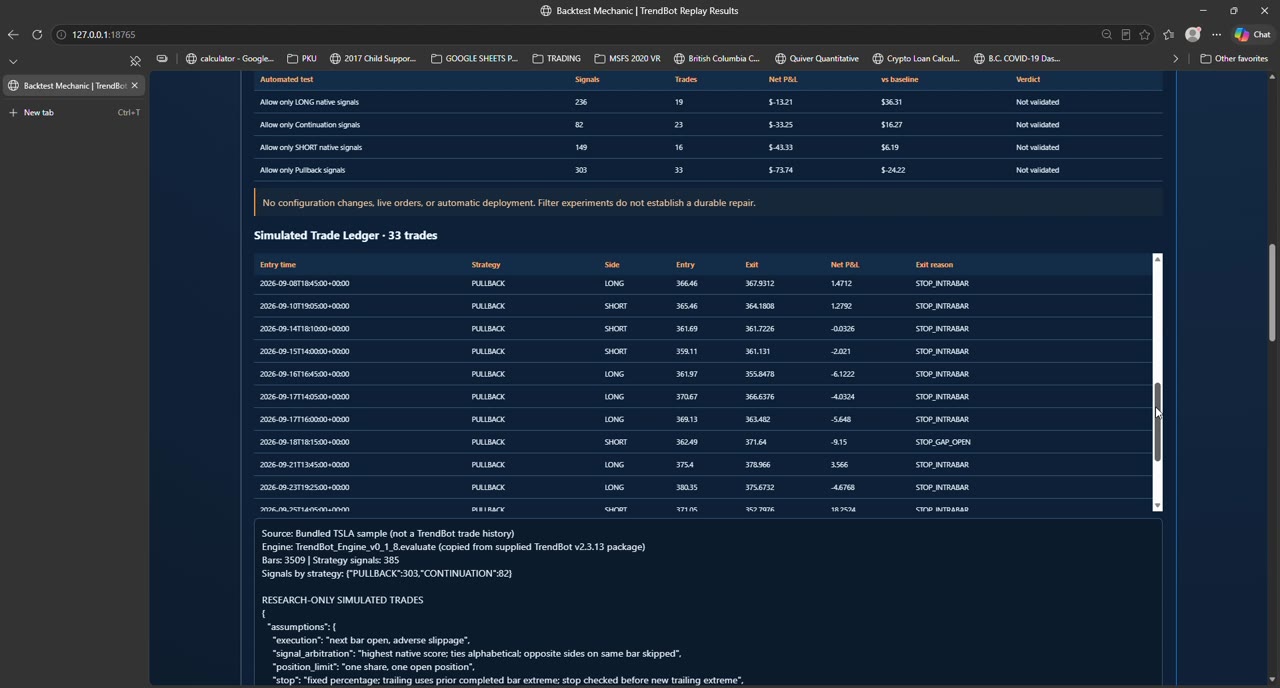The image size is (1280, 688).
Task: Click the tab search icon beside bookmarks
Action: click(162, 58)
